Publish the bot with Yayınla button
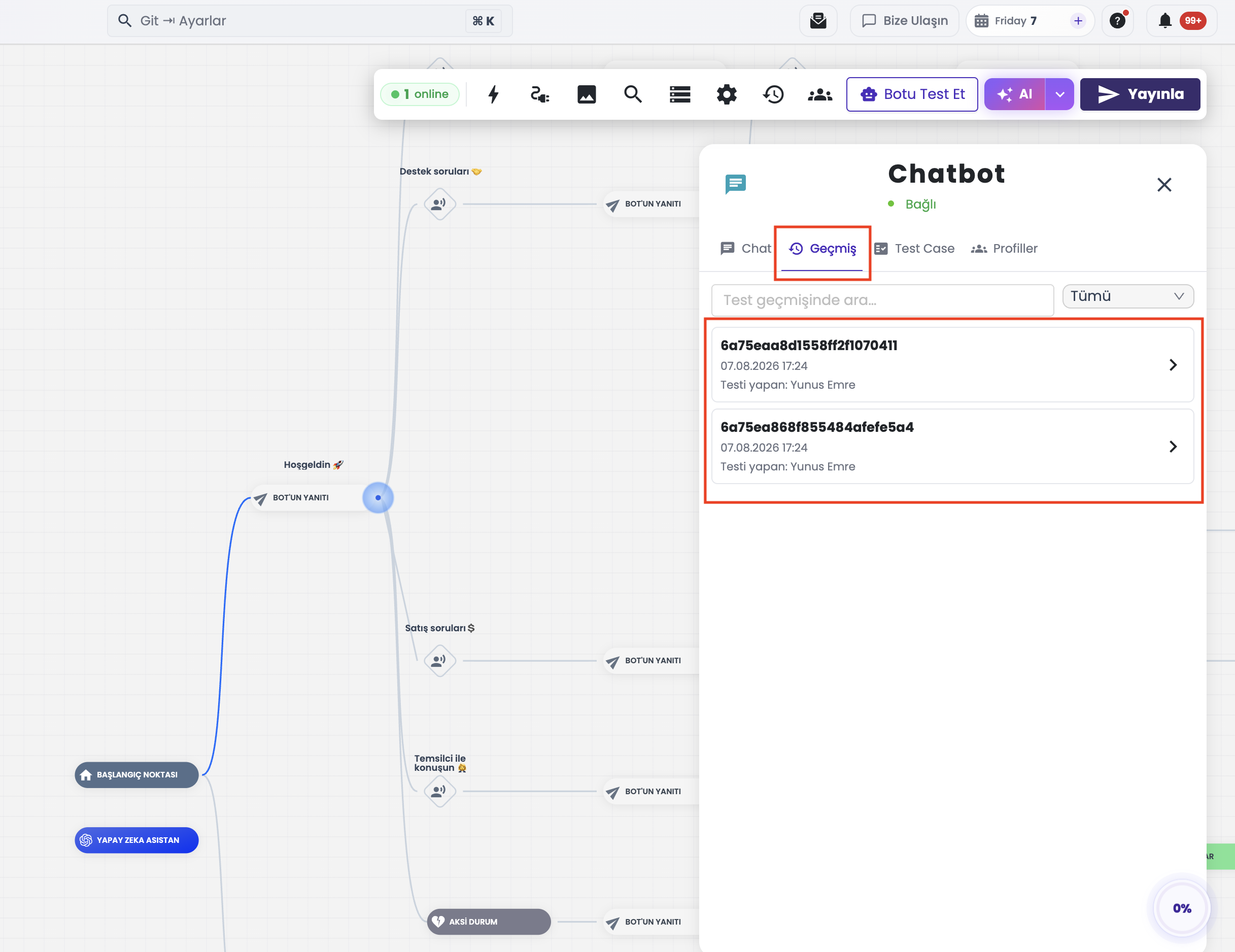 [1140, 94]
